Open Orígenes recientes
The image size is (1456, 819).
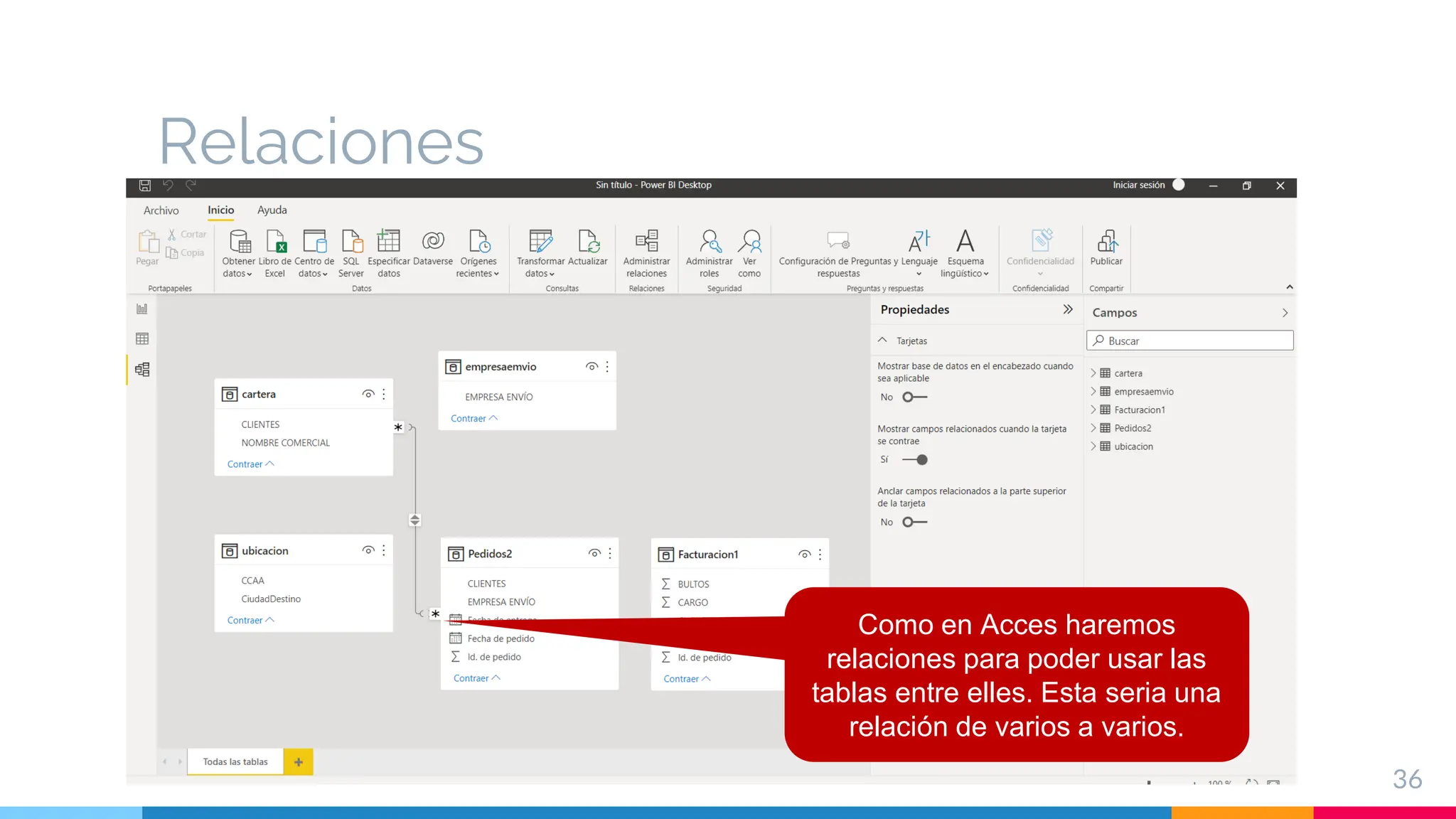478,253
